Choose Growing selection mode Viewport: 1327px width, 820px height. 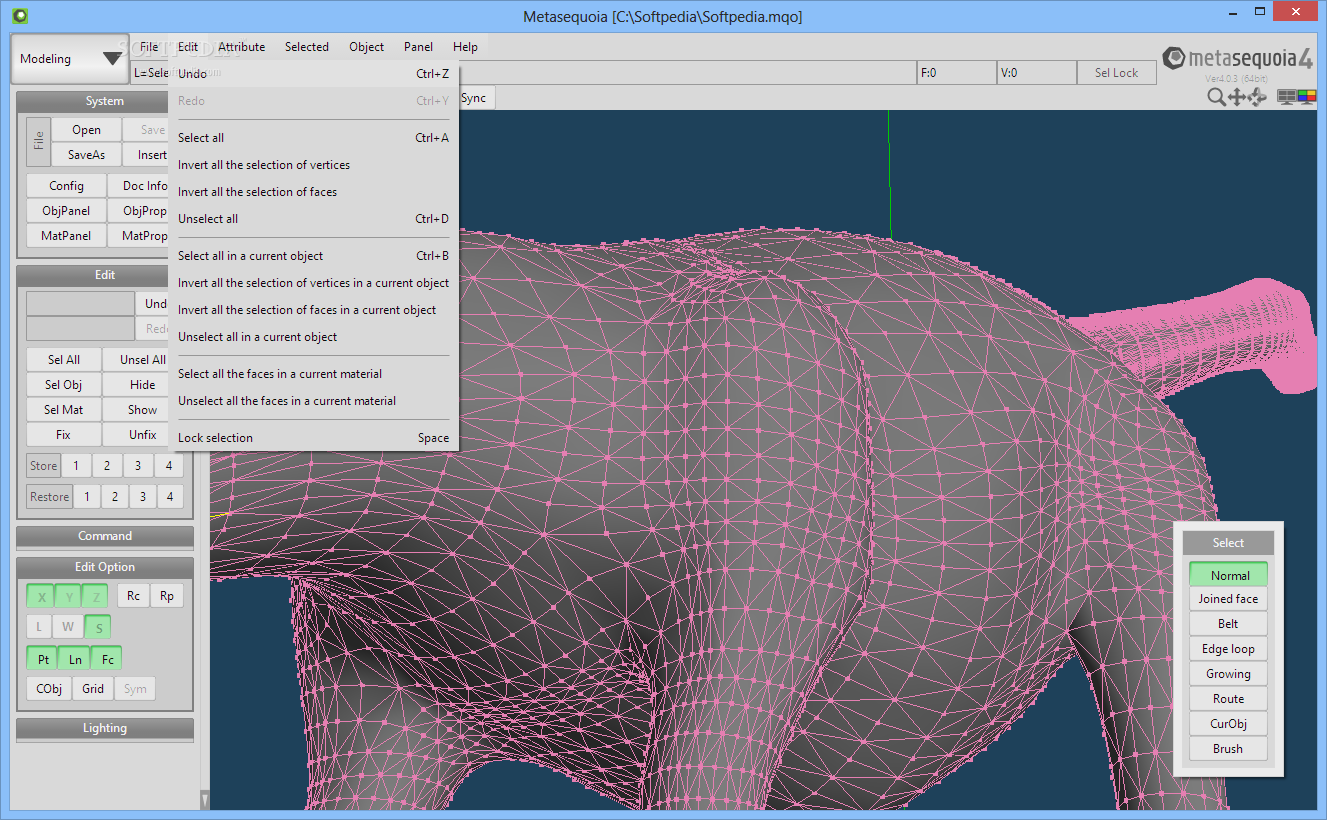[1229, 674]
